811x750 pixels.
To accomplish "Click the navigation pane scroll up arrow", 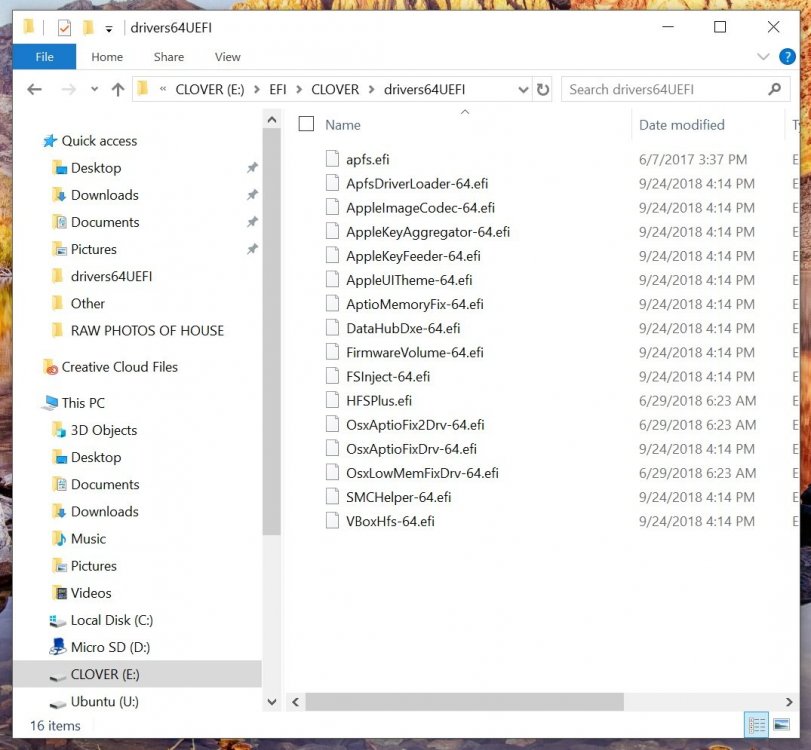I will point(272,120).
